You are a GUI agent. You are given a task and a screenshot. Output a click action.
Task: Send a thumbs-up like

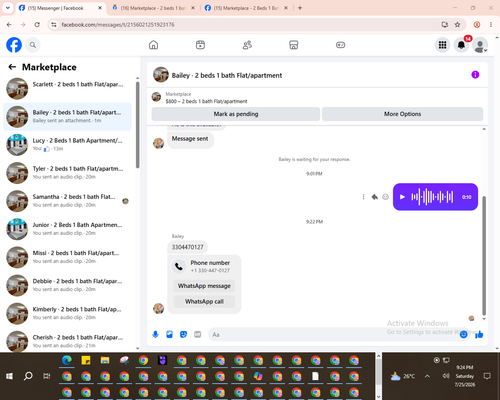click(479, 334)
